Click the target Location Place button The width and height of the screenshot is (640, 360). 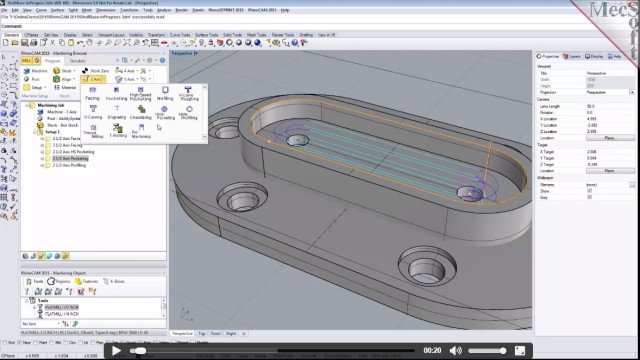[610, 171]
